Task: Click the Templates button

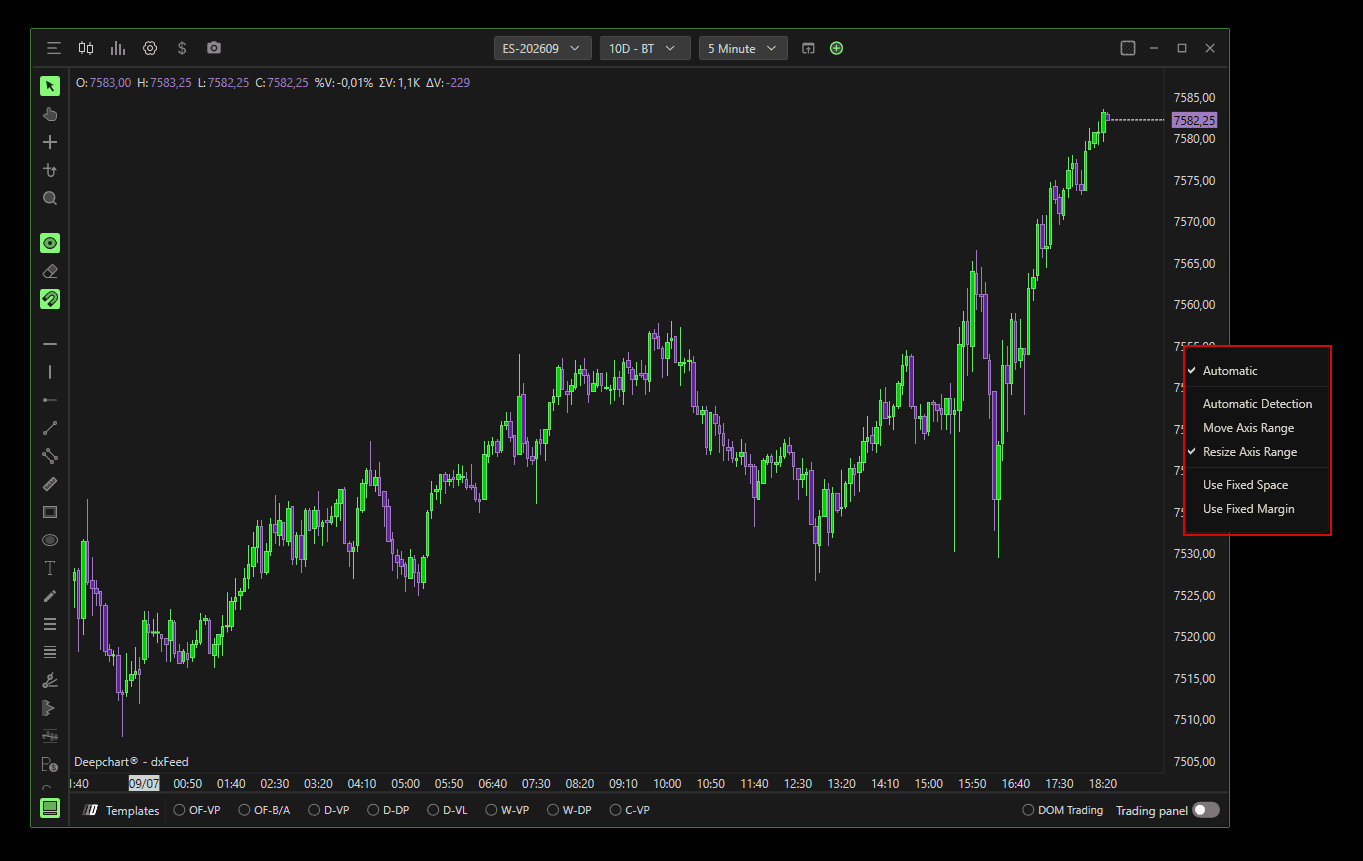Action: coord(122,810)
